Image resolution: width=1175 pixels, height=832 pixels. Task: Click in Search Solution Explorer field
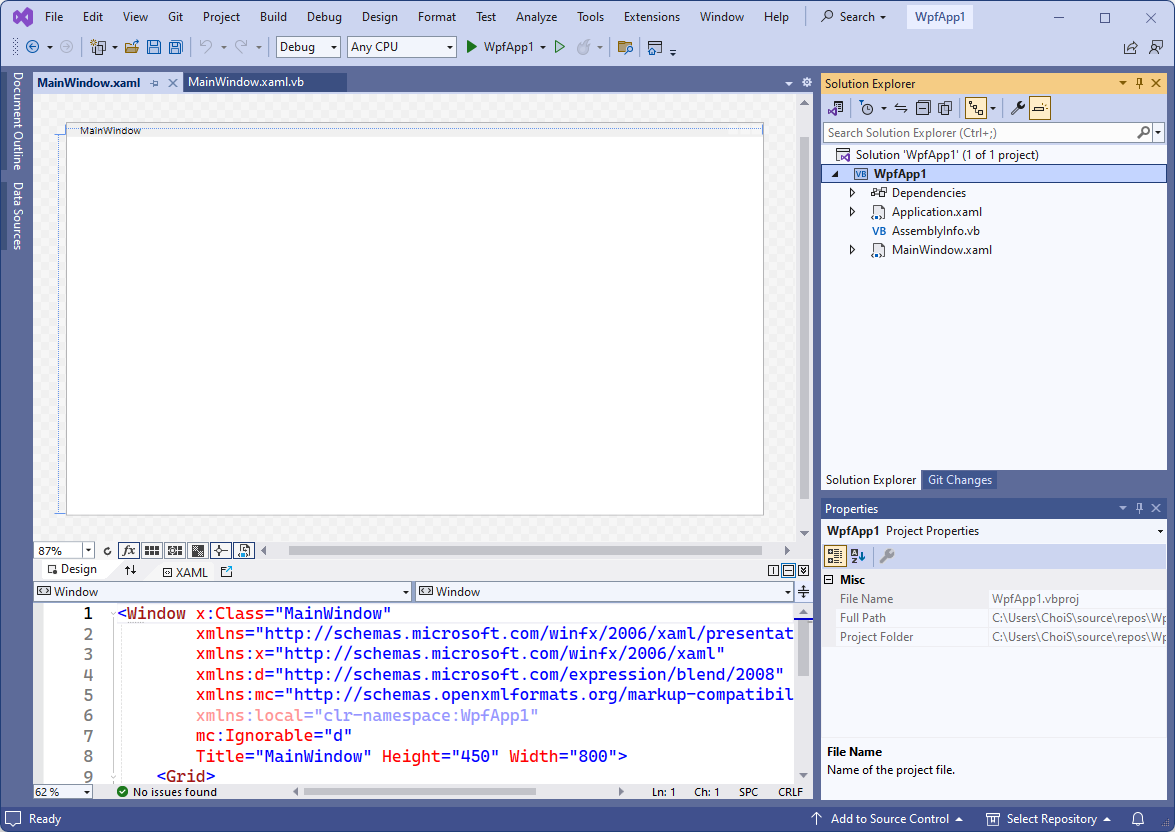980,133
